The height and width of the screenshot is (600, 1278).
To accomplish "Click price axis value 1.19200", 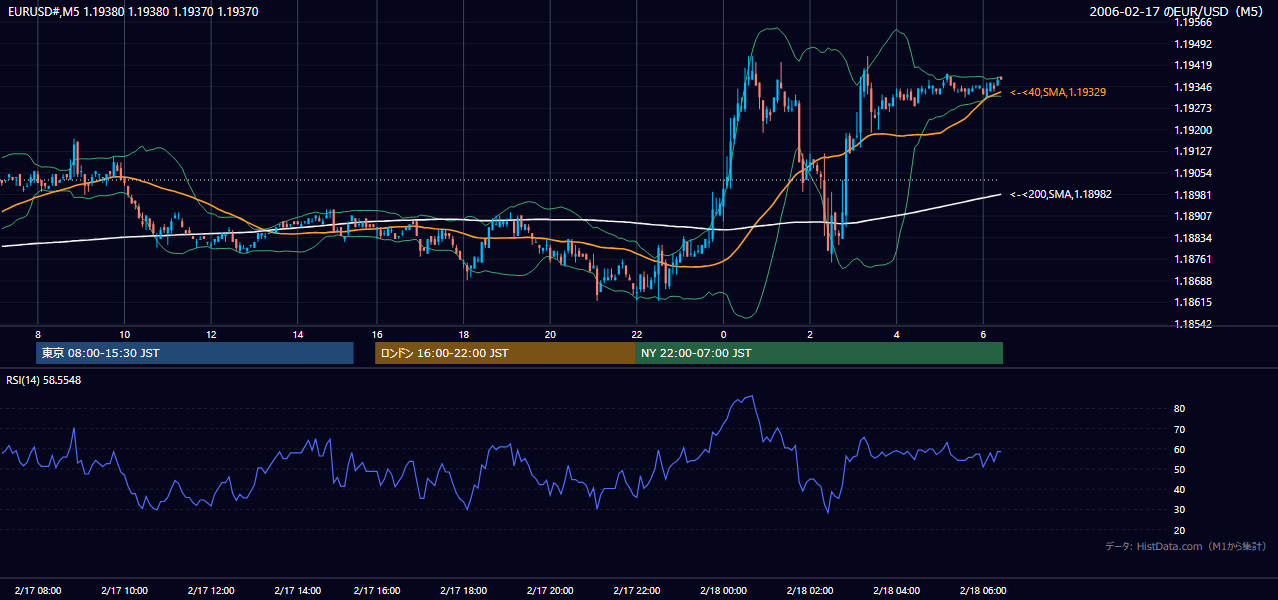I will click(x=1192, y=131).
